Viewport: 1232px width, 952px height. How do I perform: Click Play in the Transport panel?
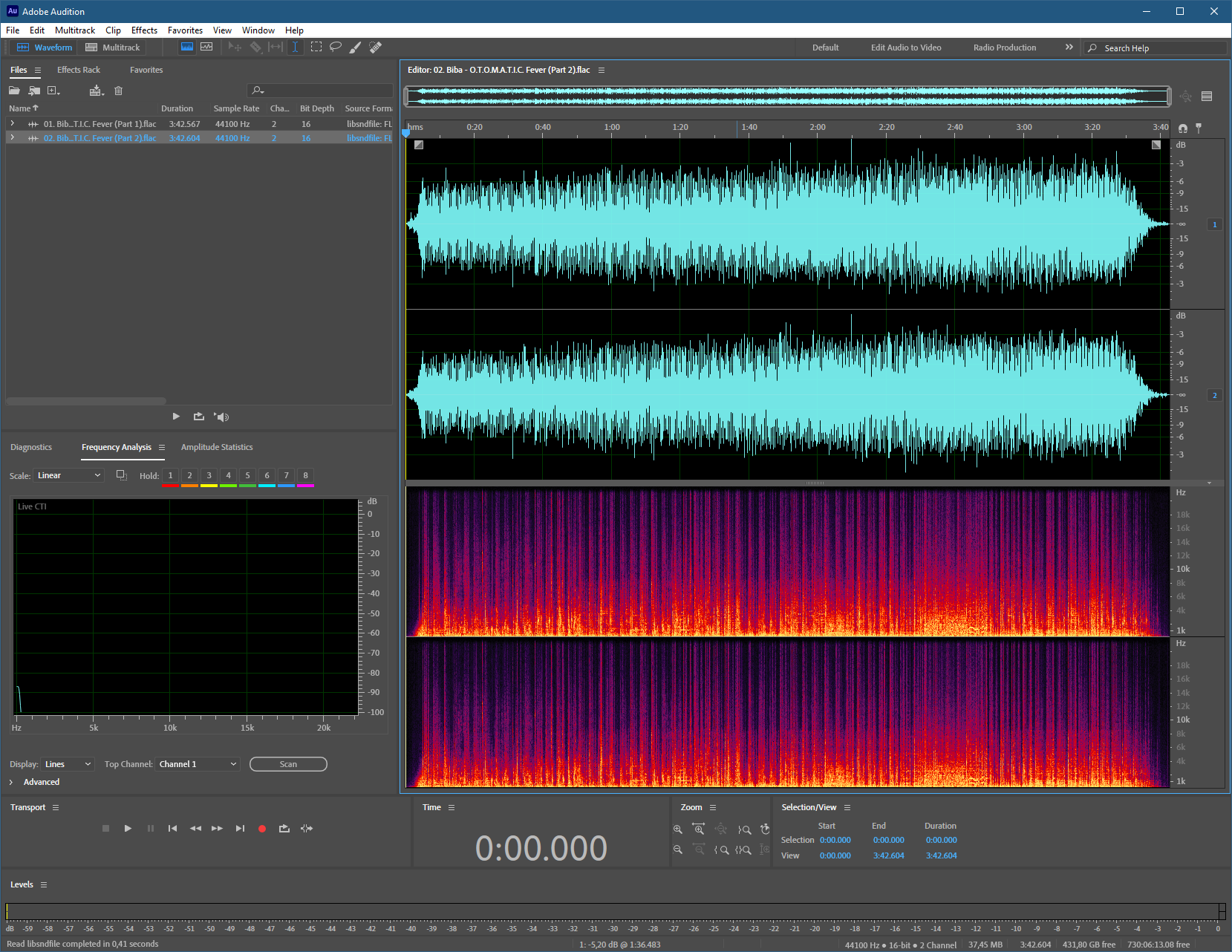(128, 828)
